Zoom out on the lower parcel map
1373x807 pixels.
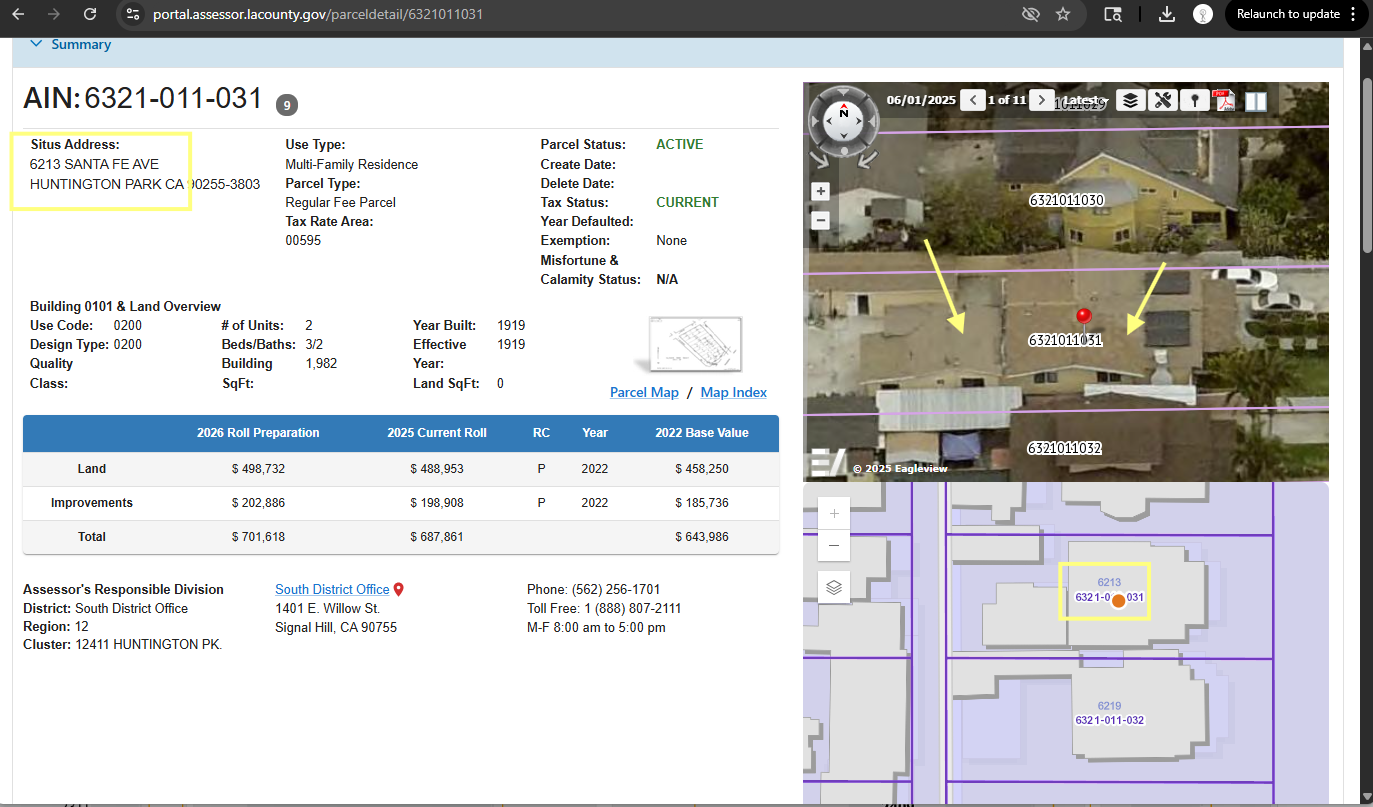[x=834, y=546]
